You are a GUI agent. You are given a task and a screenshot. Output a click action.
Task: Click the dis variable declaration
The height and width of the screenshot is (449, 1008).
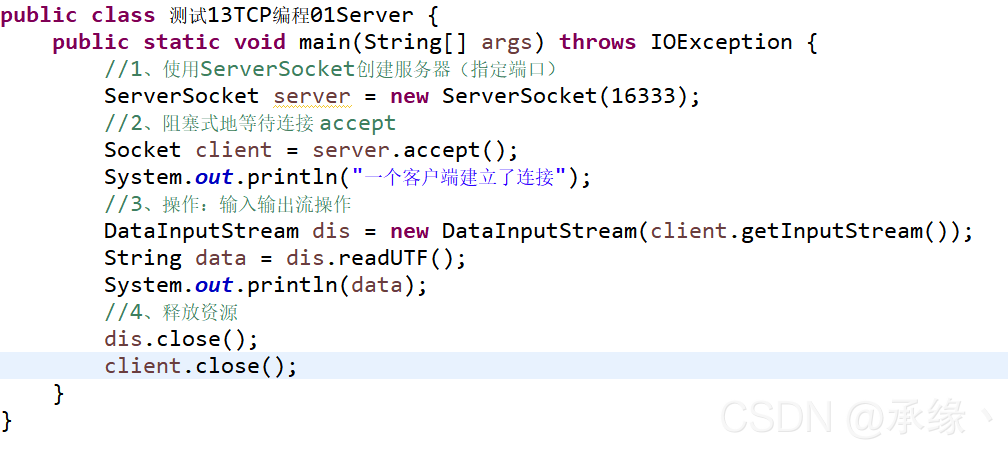coord(331,232)
